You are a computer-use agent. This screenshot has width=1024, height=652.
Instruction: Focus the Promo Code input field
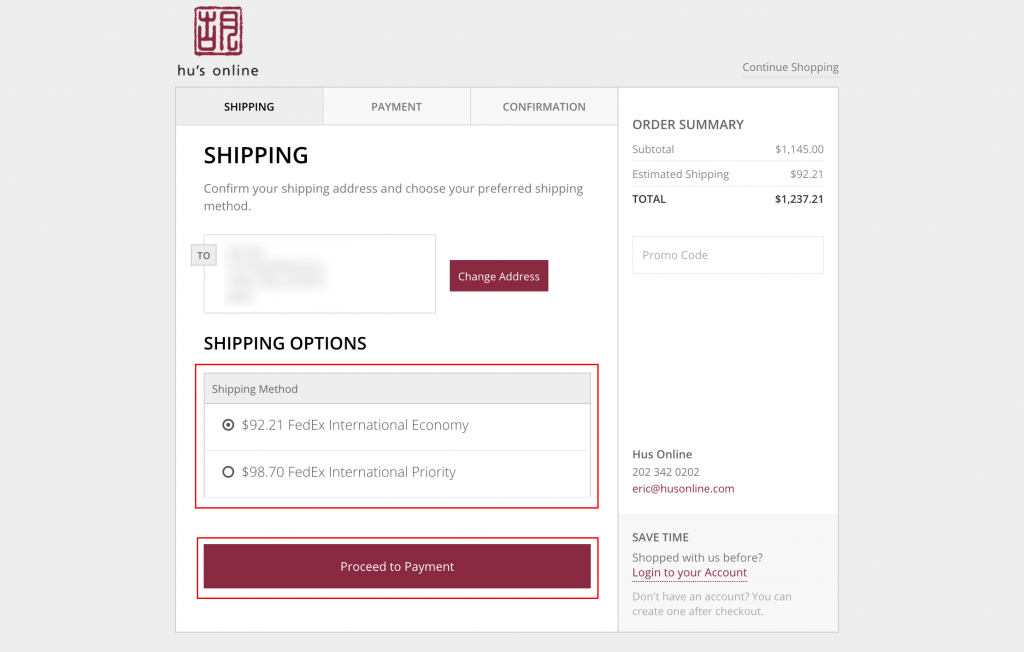click(728, 255)
